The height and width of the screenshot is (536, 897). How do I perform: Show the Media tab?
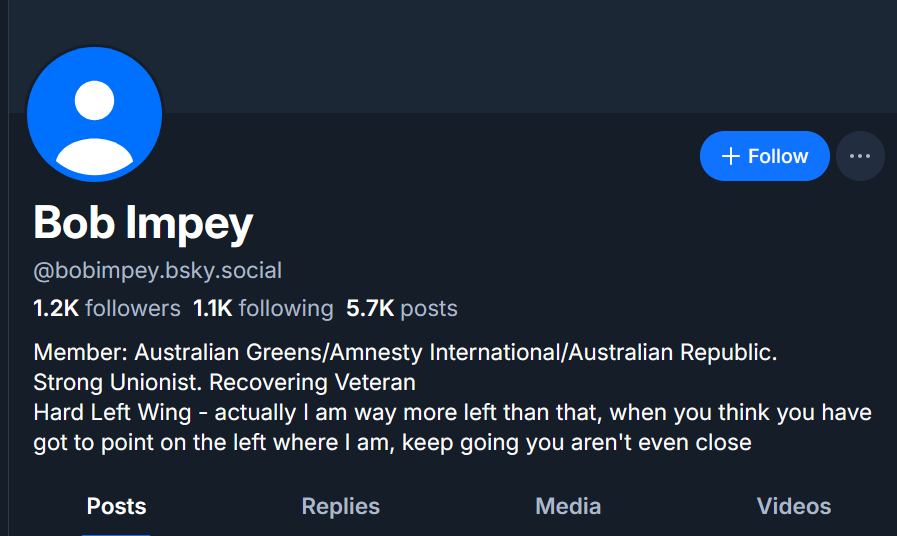pyautogui.click(x=568, y=506)
